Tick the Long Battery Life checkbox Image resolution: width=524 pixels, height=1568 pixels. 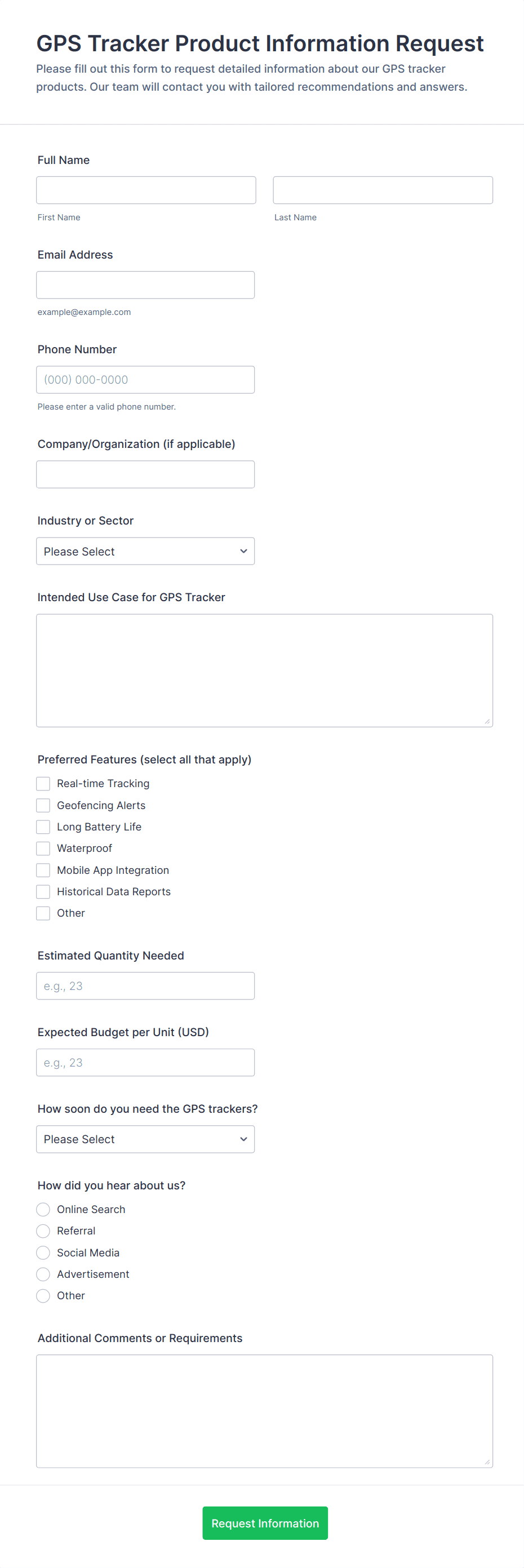tap(43, 827)
